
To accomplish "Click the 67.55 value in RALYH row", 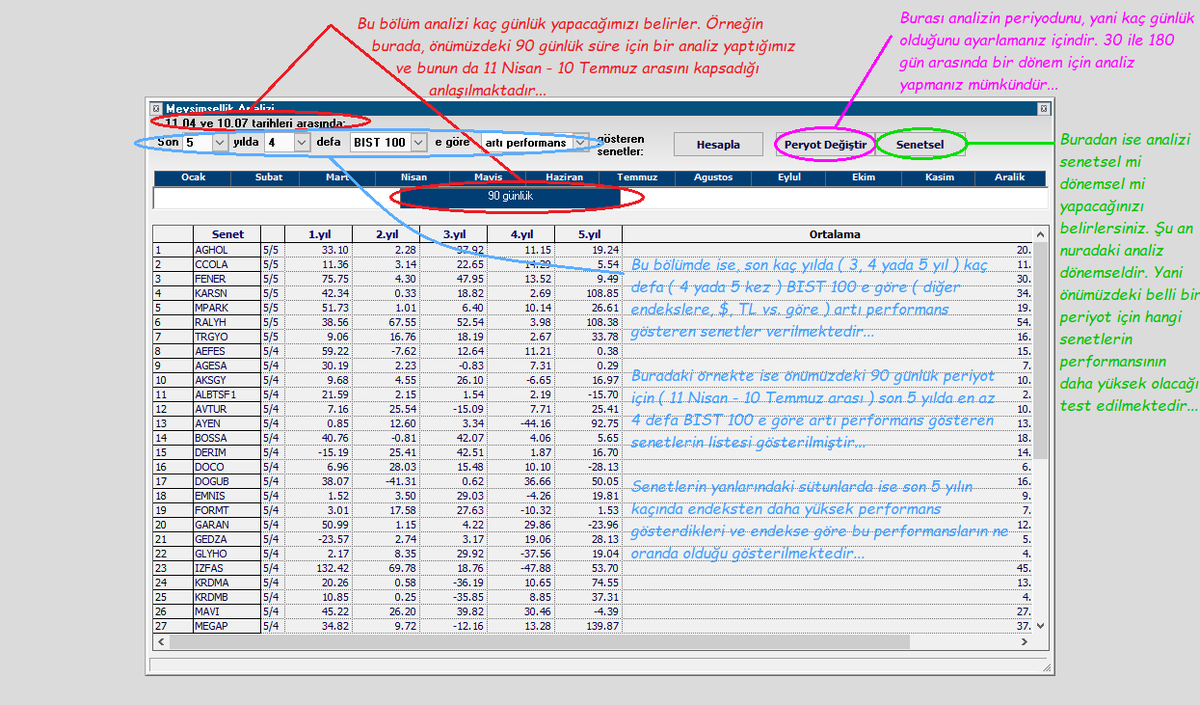I will tap(402, 322).
